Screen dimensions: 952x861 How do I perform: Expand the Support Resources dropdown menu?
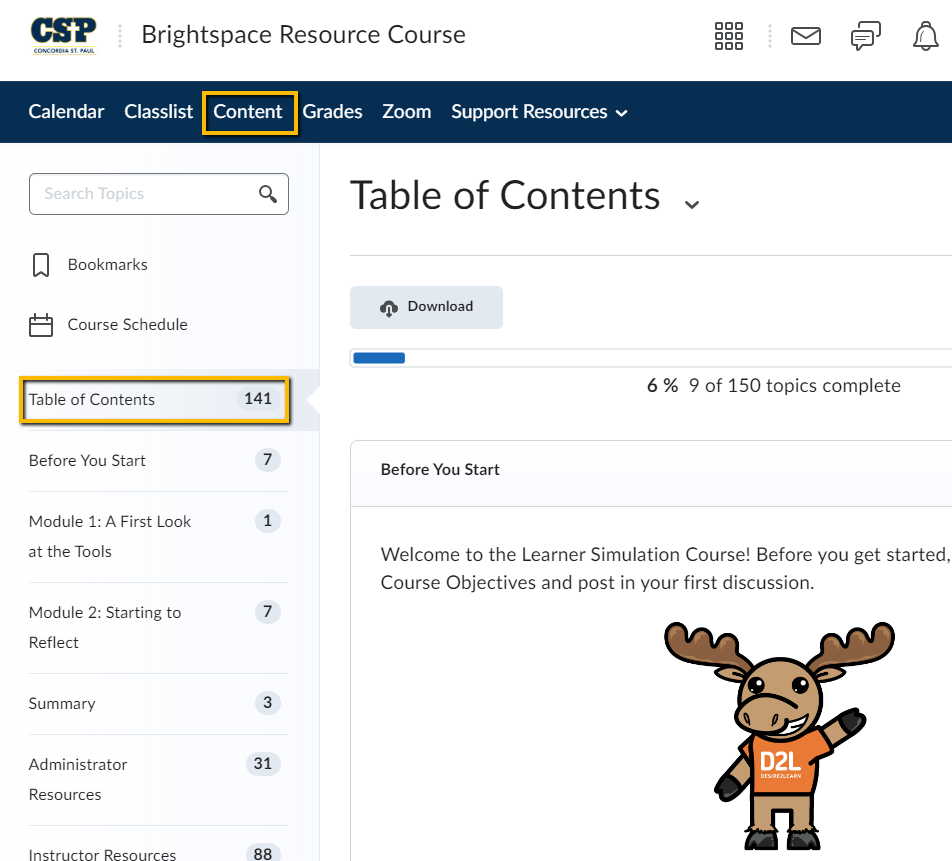pos(539,112)
